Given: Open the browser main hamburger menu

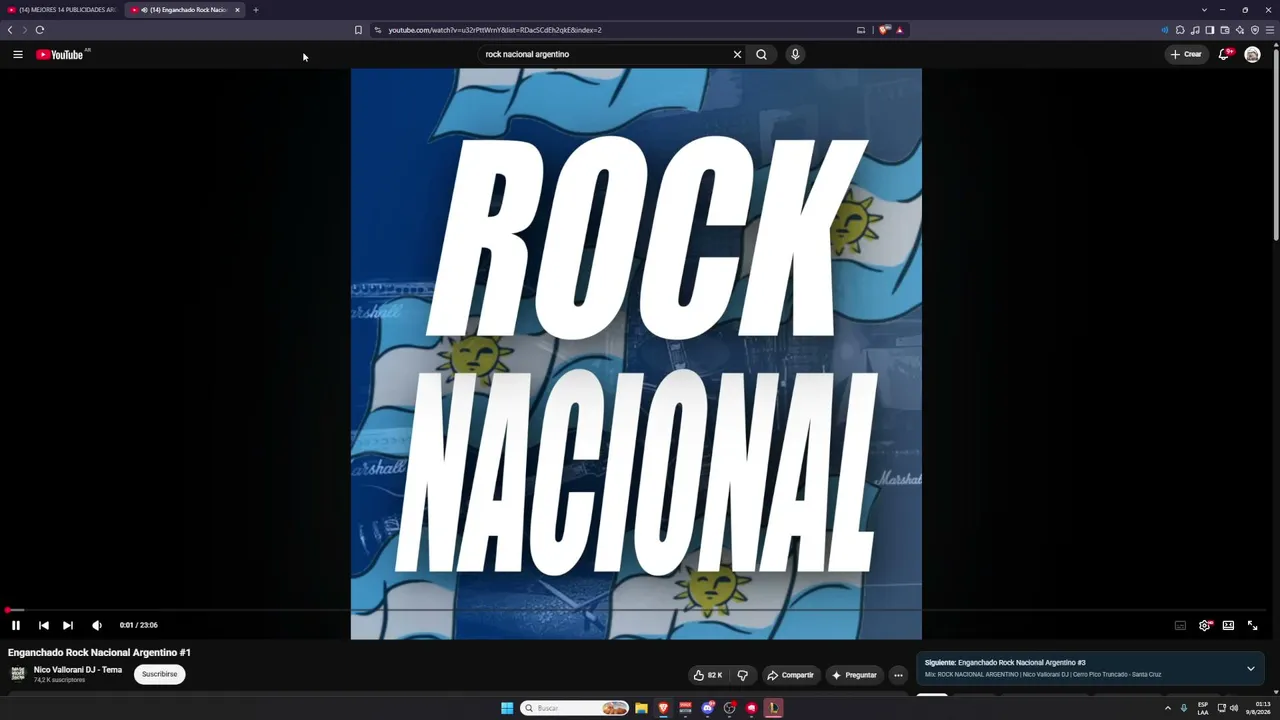Looking at the screenshot, I should (1270, 30).
